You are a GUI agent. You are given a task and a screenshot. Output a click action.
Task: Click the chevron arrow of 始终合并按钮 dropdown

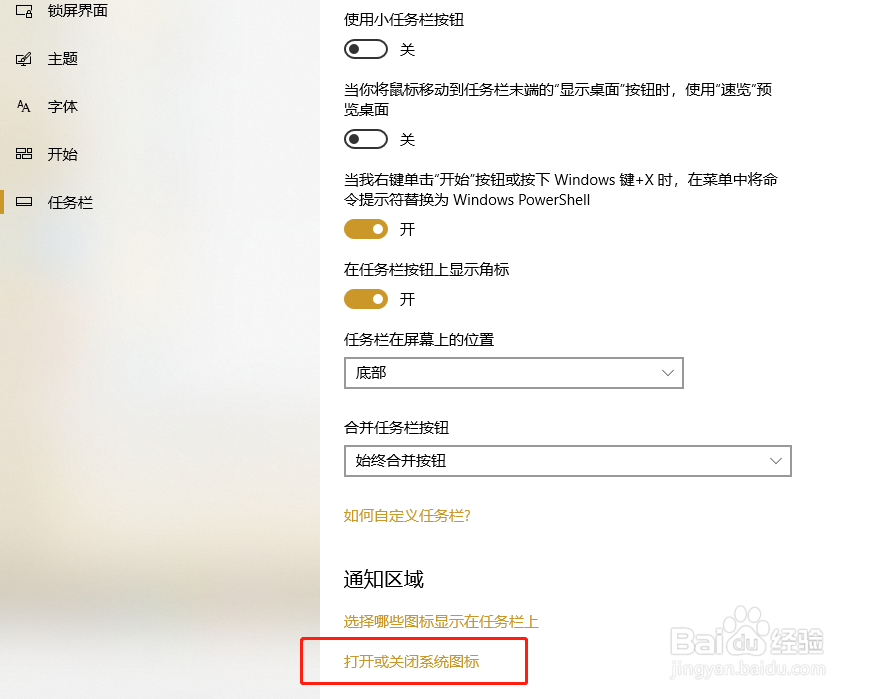click(x=775, y=461)
